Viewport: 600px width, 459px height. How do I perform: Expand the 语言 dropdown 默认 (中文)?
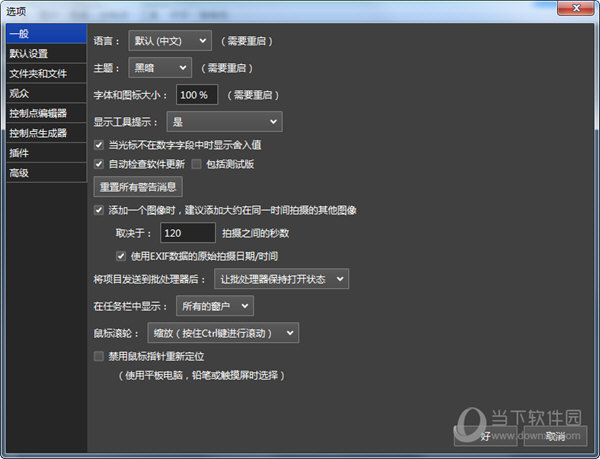(x=170, y=41)
